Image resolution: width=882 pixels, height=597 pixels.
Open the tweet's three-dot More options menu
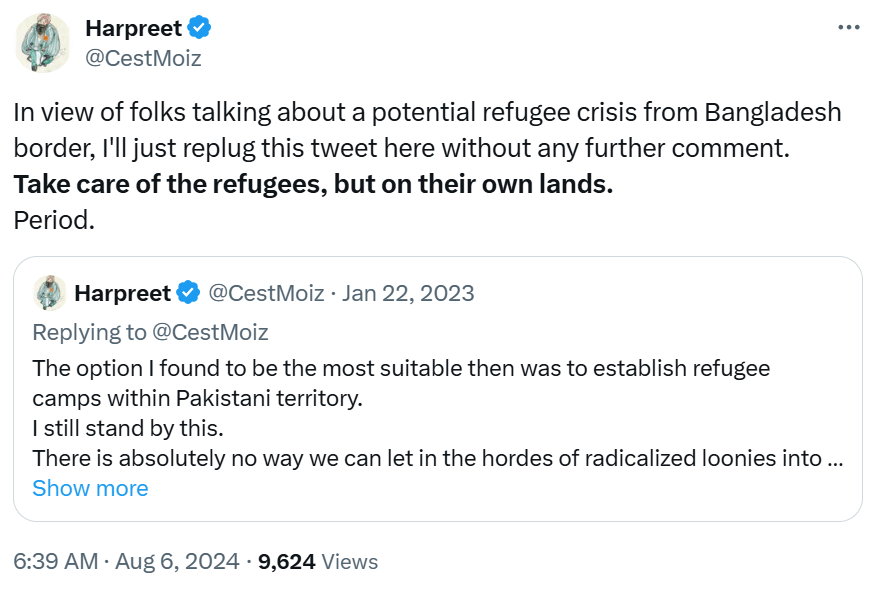[x=848, y=27]
